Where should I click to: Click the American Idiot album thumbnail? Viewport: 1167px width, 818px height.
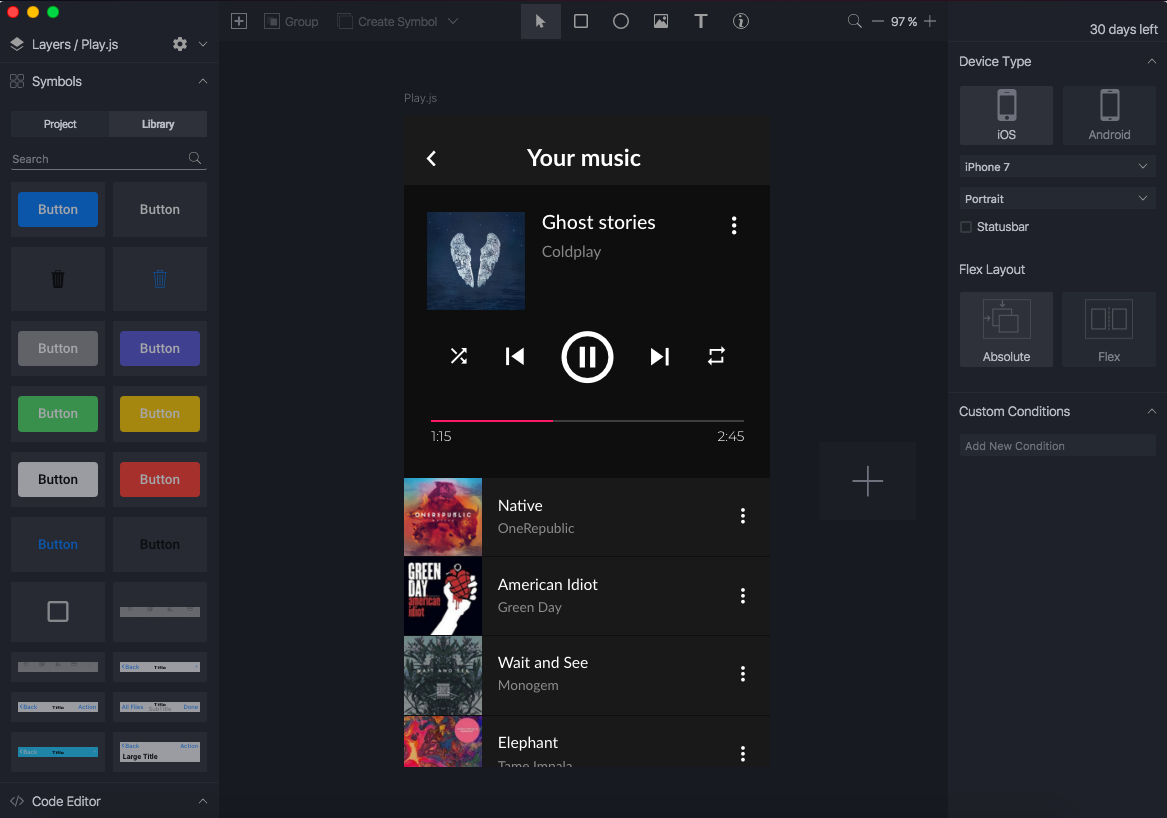[x=443, y=596]
